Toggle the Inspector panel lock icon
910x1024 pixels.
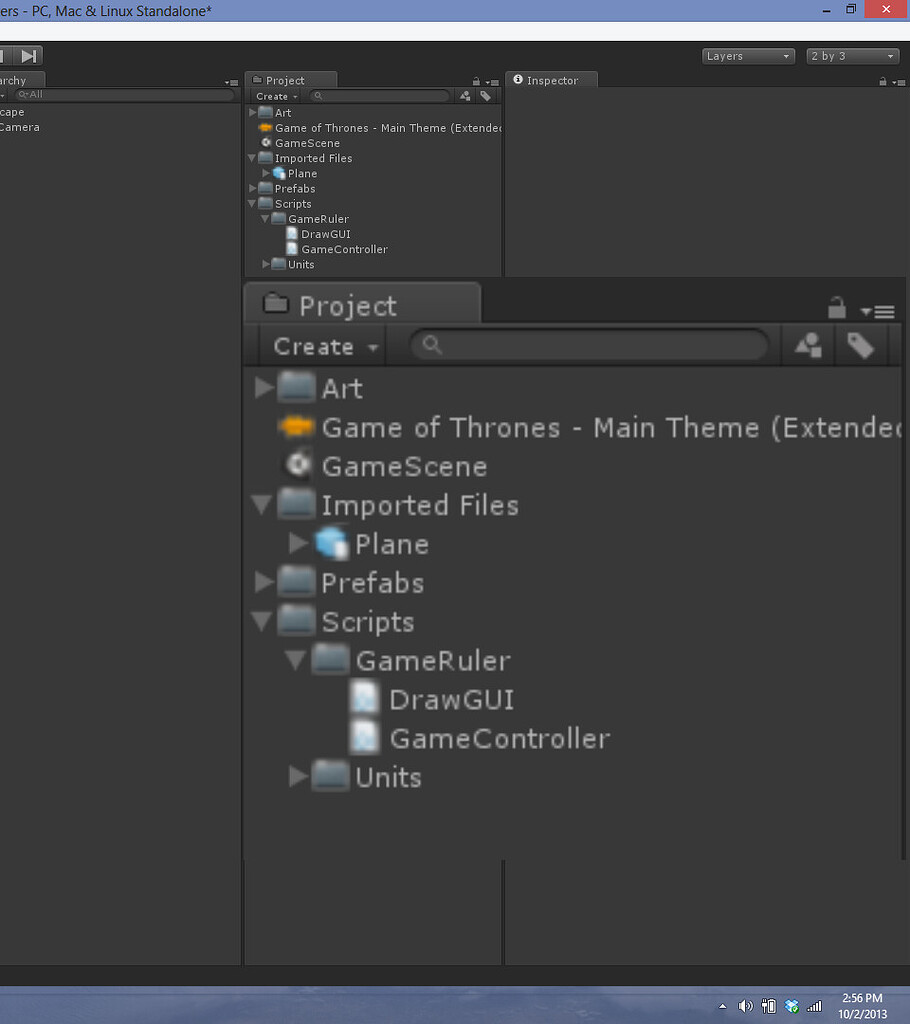882,81
